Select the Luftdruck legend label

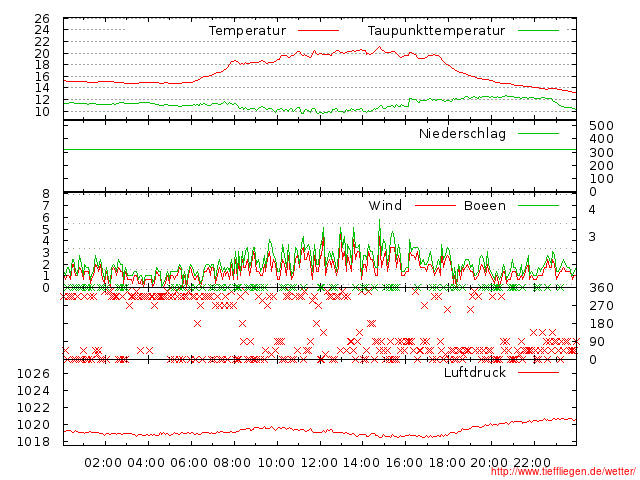[475, 373]
